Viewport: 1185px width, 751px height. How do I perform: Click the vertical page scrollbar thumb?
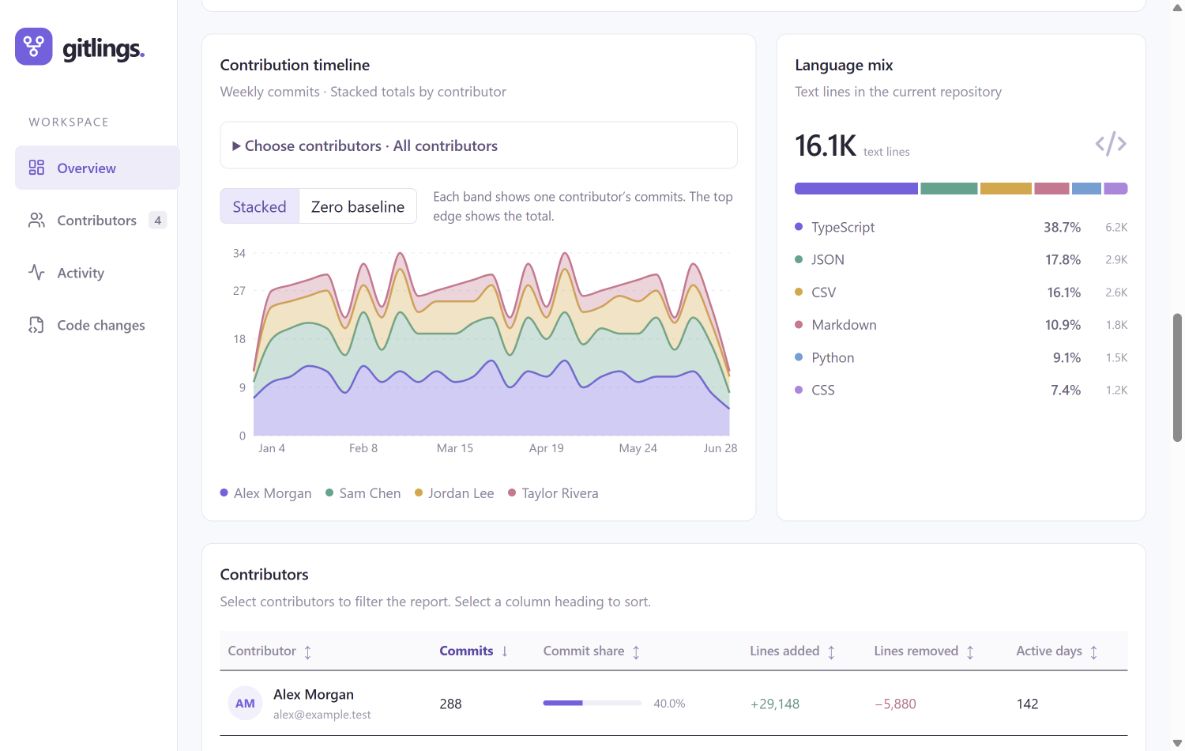click(1177, 378)
